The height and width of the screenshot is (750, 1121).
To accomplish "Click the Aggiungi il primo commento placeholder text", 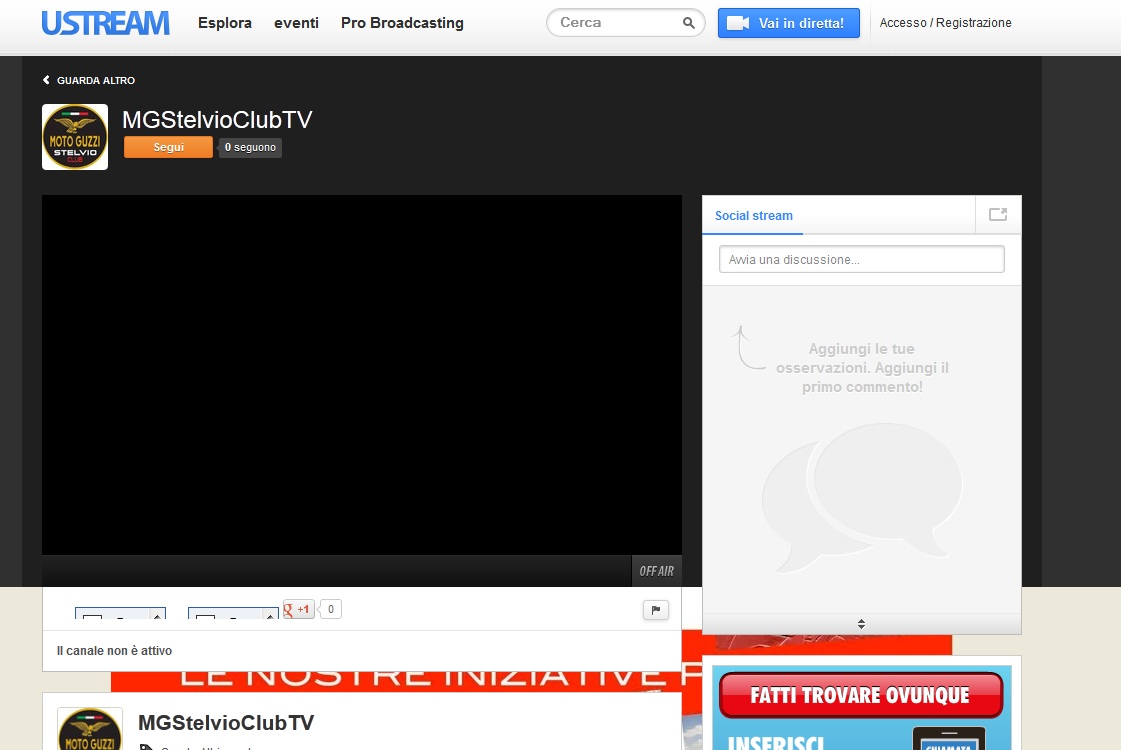I will (862, 367).
